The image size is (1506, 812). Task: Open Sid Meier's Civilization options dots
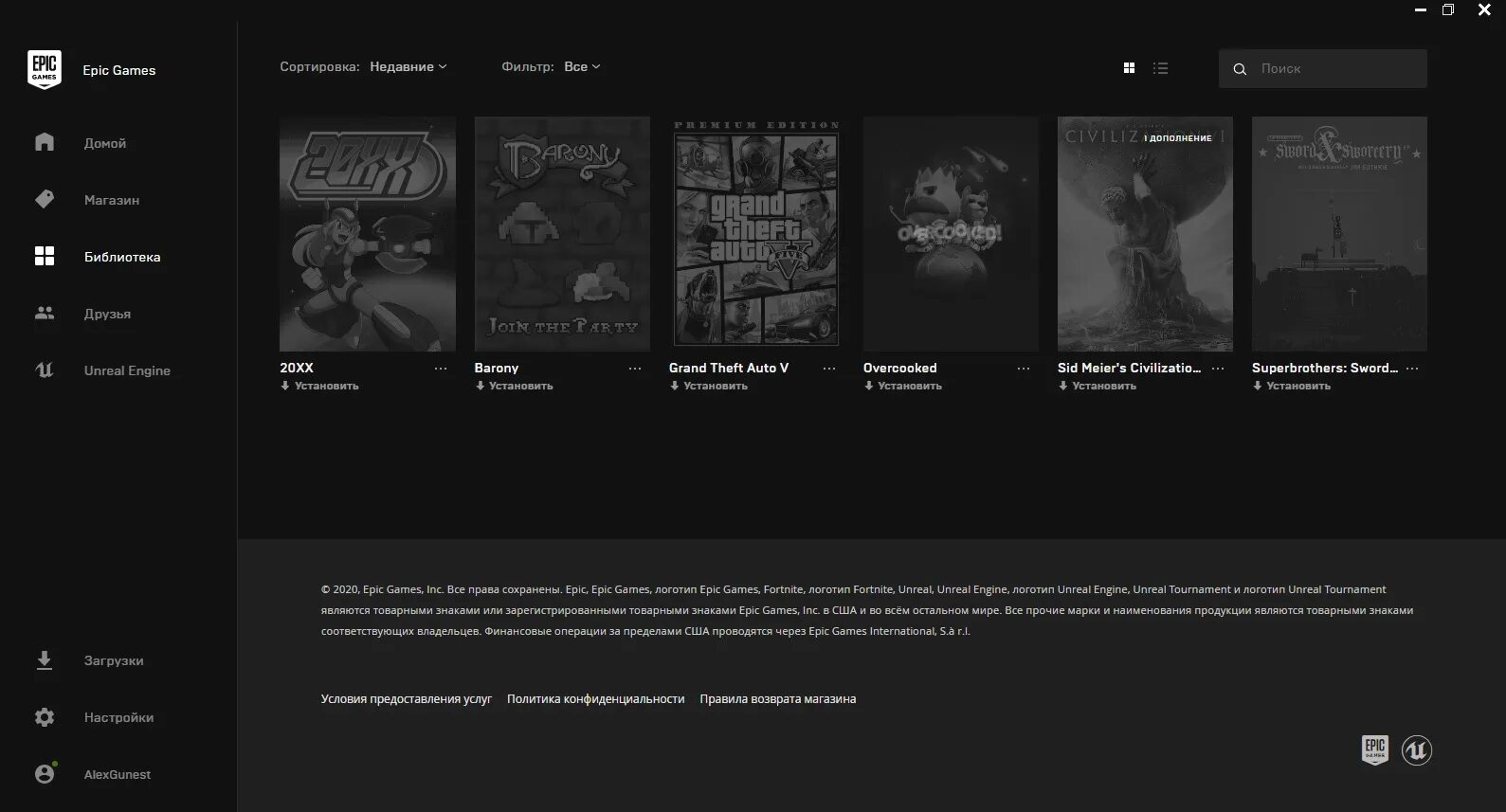click(1218, 369)
